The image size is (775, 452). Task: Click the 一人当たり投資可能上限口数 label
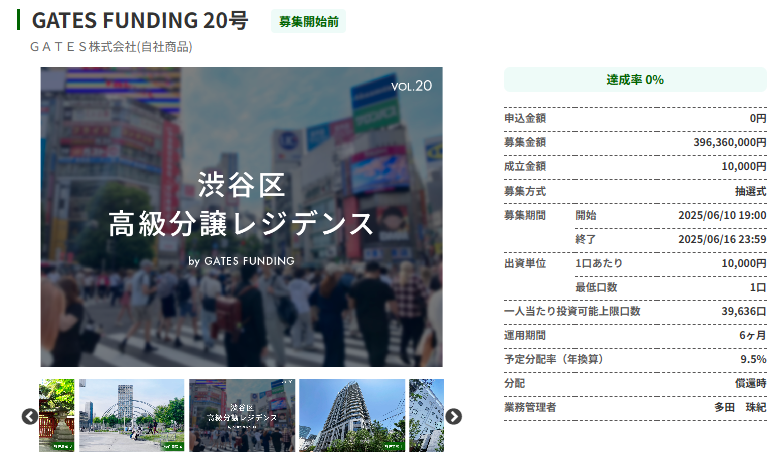(x=572, y=312)
